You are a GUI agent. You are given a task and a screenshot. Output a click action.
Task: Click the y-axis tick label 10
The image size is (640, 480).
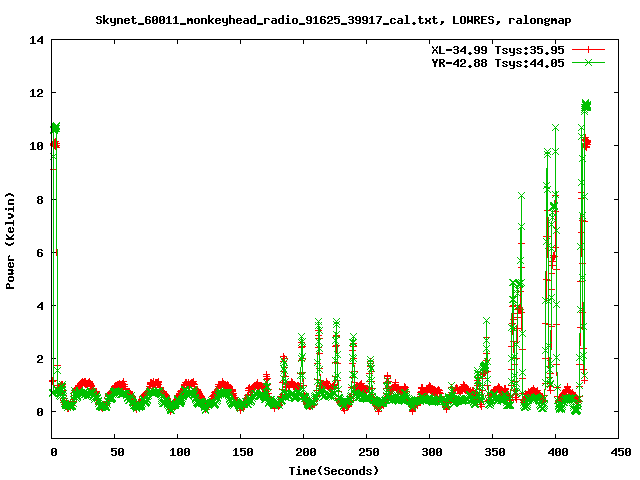pyautogui.click(x=37, y=146)
